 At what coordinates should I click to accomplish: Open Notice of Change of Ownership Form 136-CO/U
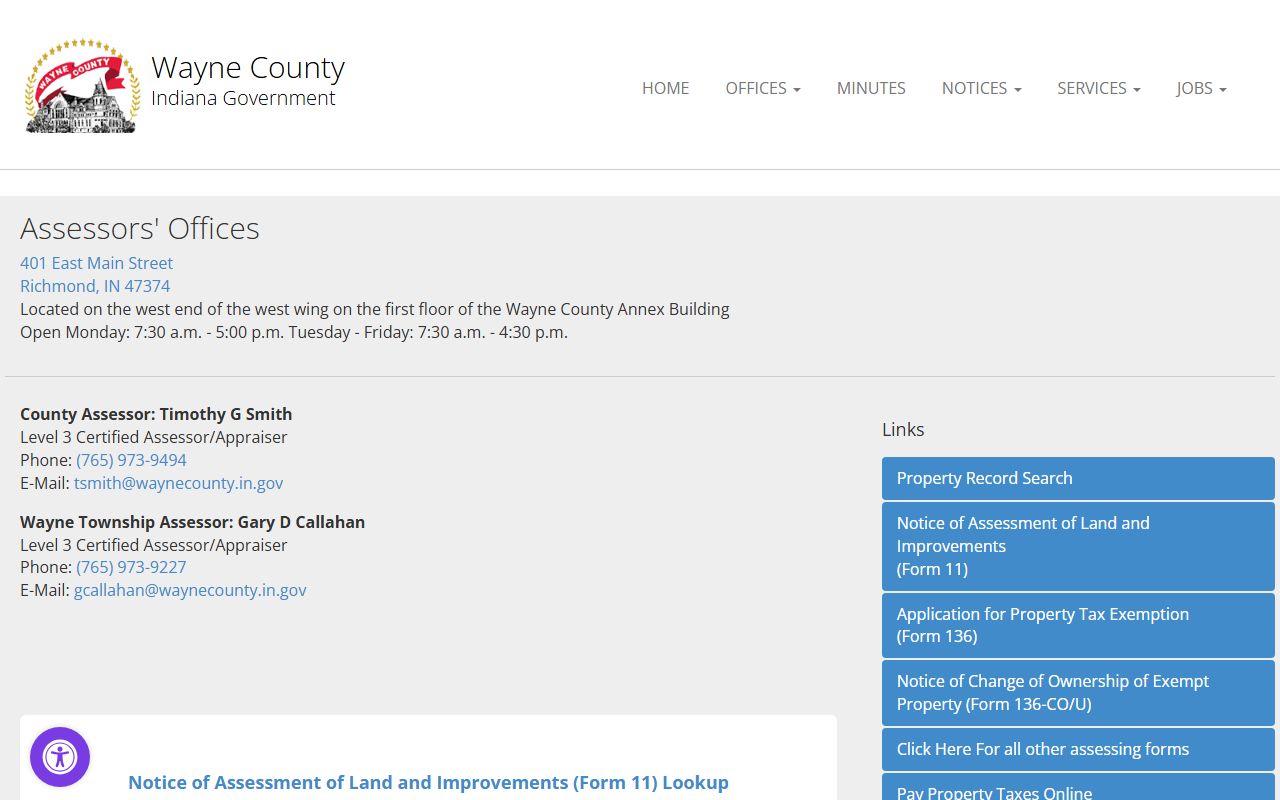click(x=1078, y=692)
